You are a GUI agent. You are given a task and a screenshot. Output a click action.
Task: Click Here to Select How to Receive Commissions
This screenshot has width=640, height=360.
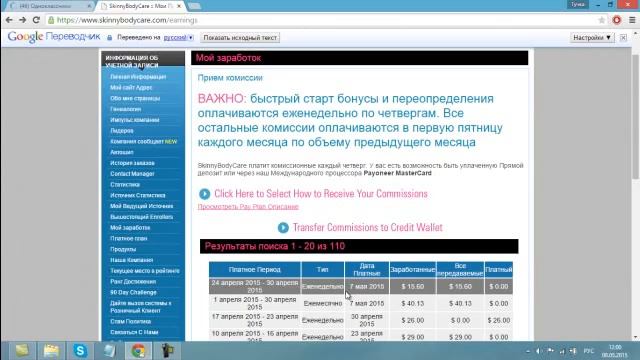pos(321,194)
